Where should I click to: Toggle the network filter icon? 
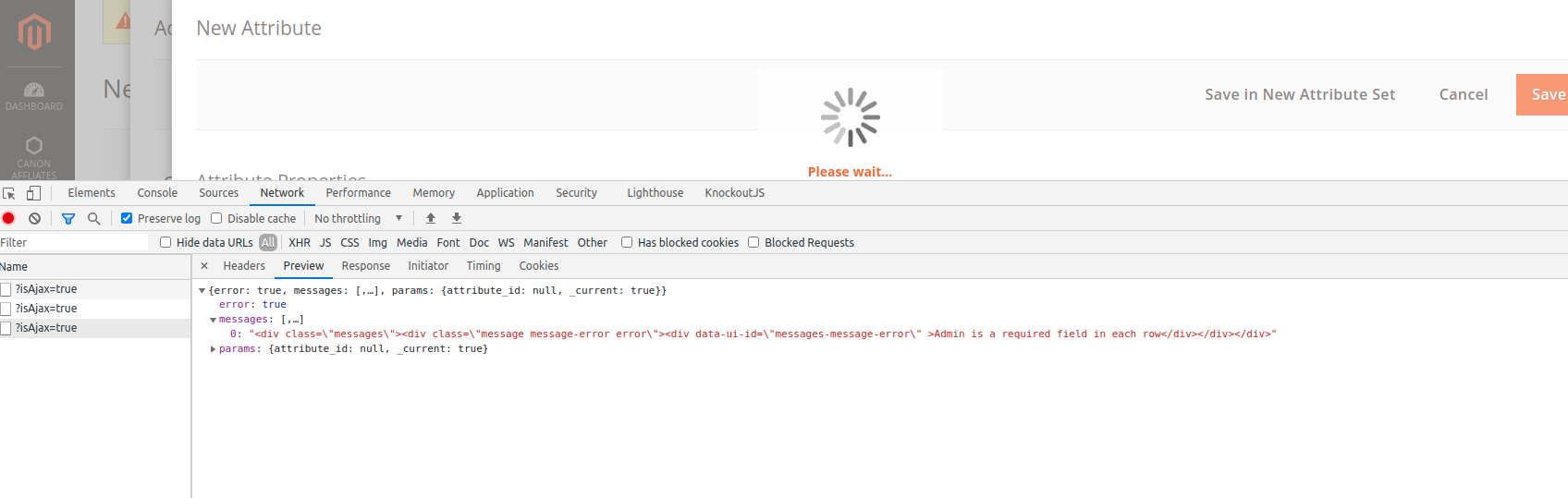(x=67, y=219)
